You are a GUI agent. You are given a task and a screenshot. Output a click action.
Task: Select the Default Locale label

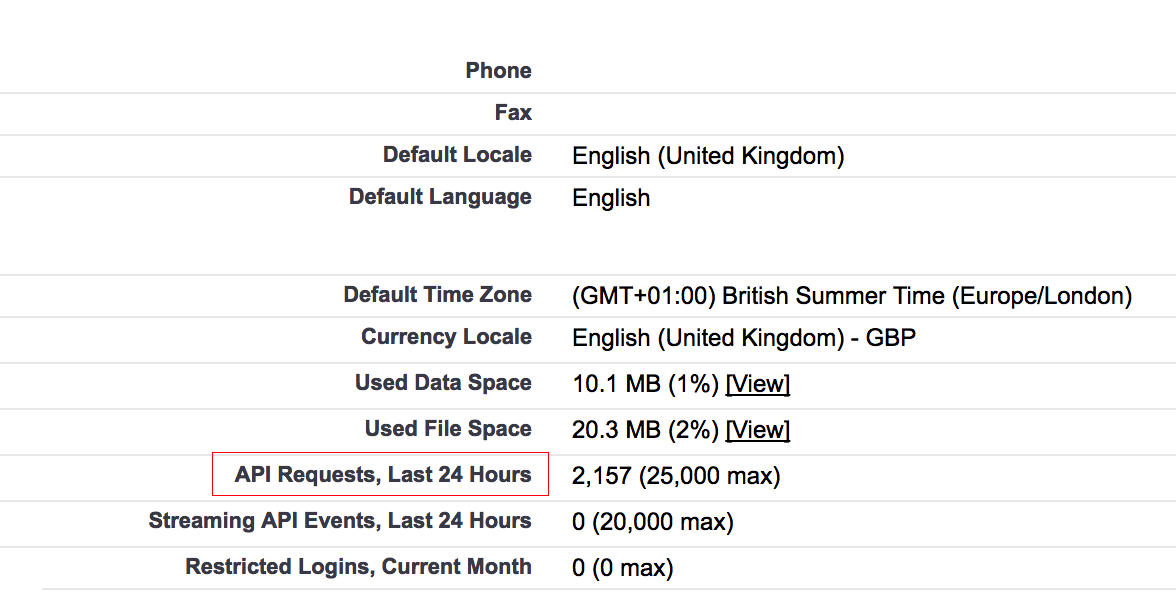457,155
